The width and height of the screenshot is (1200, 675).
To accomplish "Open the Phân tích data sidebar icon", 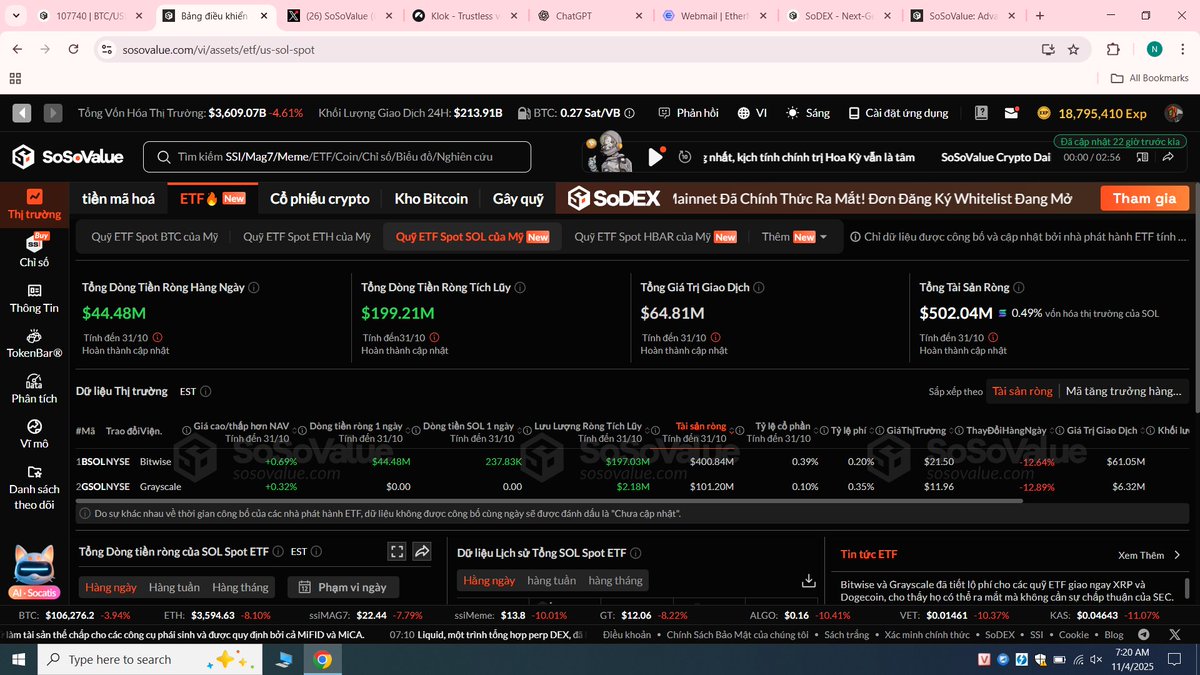I will pyautogui.click(x=34, y=388).
